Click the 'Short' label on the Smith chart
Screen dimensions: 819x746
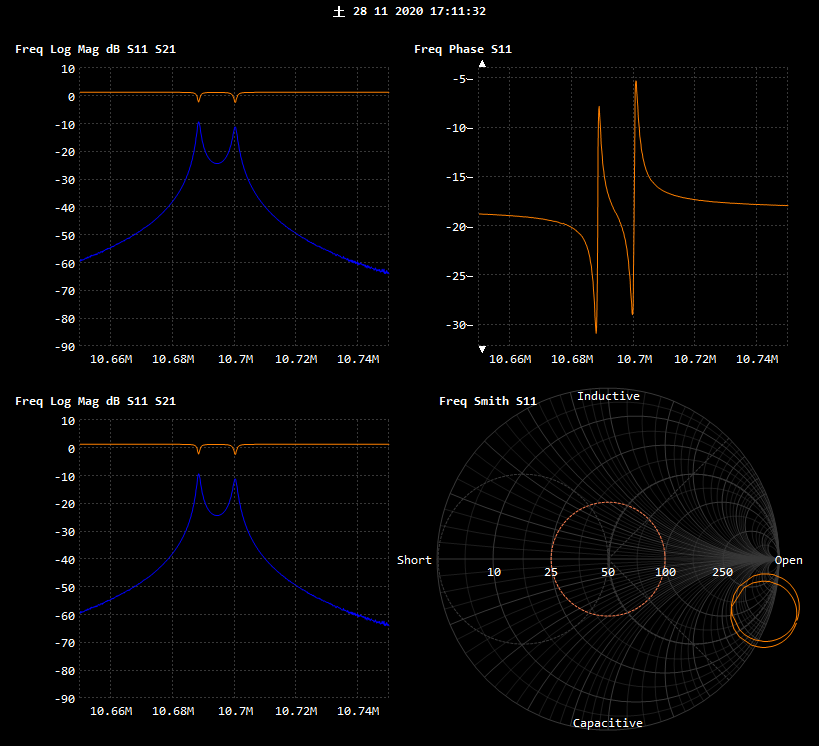click(414, 560)
